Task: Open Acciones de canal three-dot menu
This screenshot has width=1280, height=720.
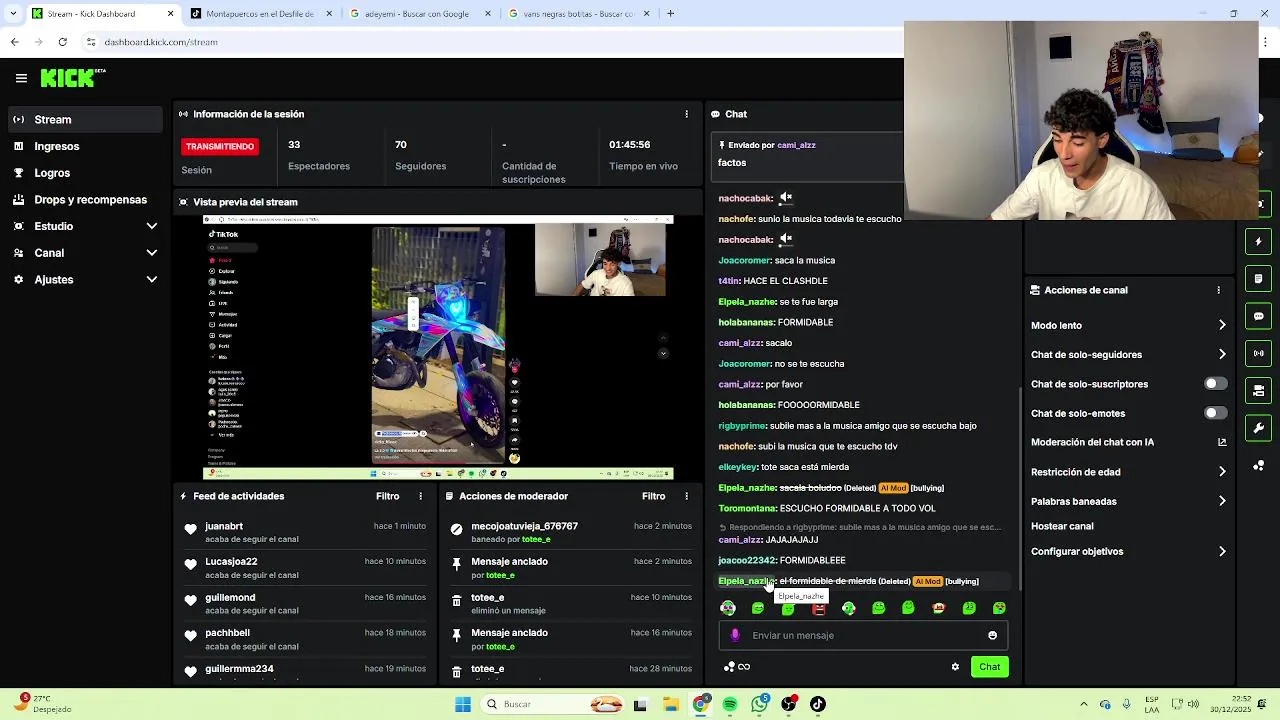Action: click(1218, 290)
